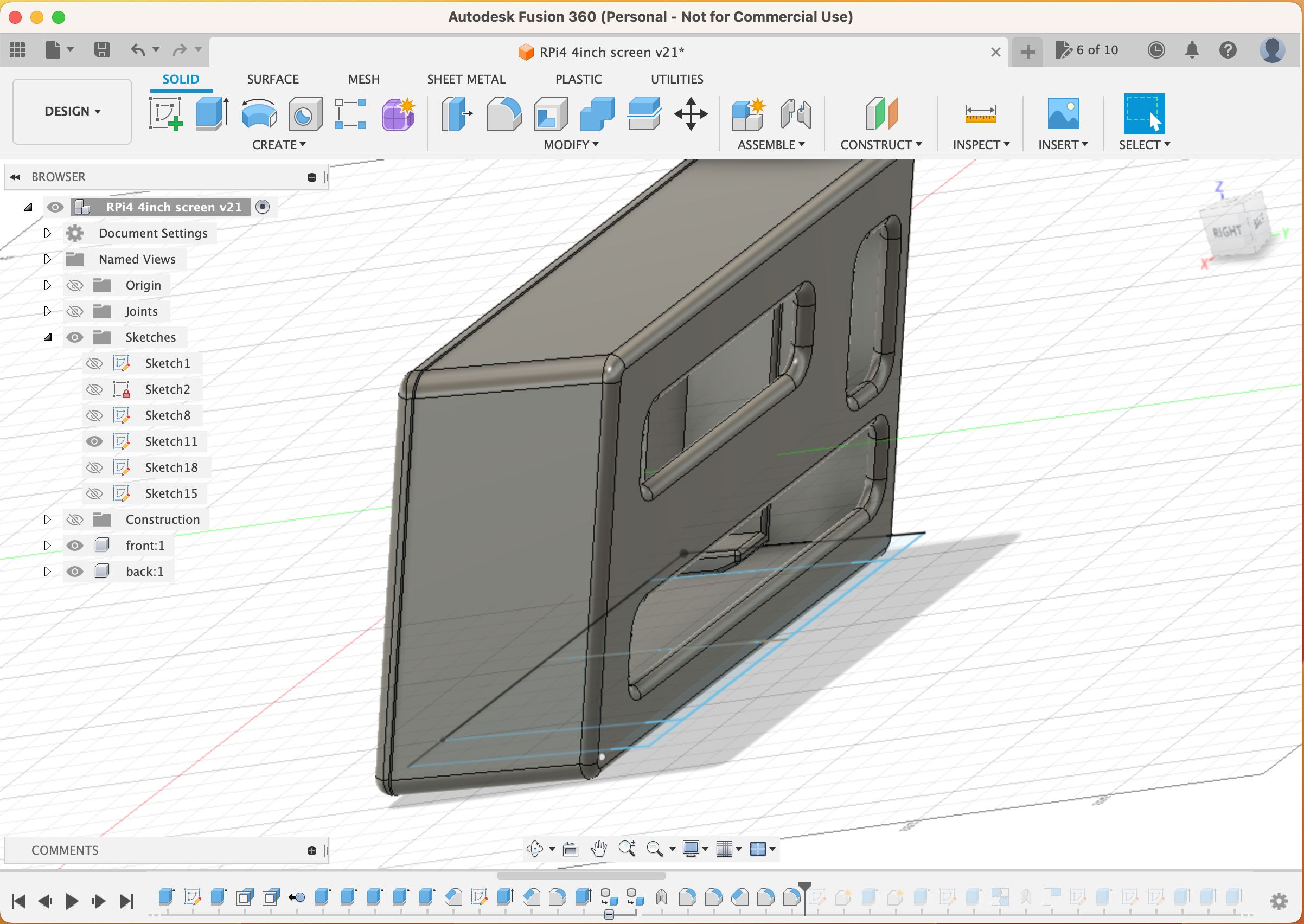
Task: Collapse the BROWSER panel
Action: [x=15, y=177]
